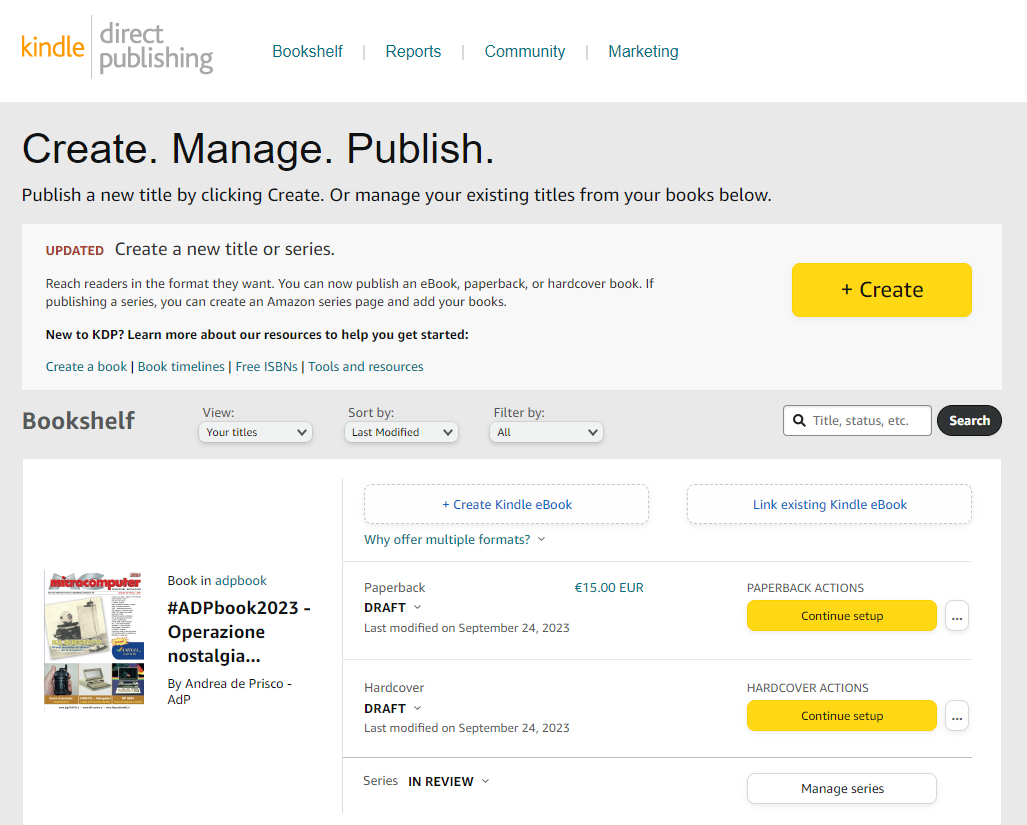Expand 'Why offer multiple formats?'
This screenshot has width=1027, height=825.
[x=455, y=540]
